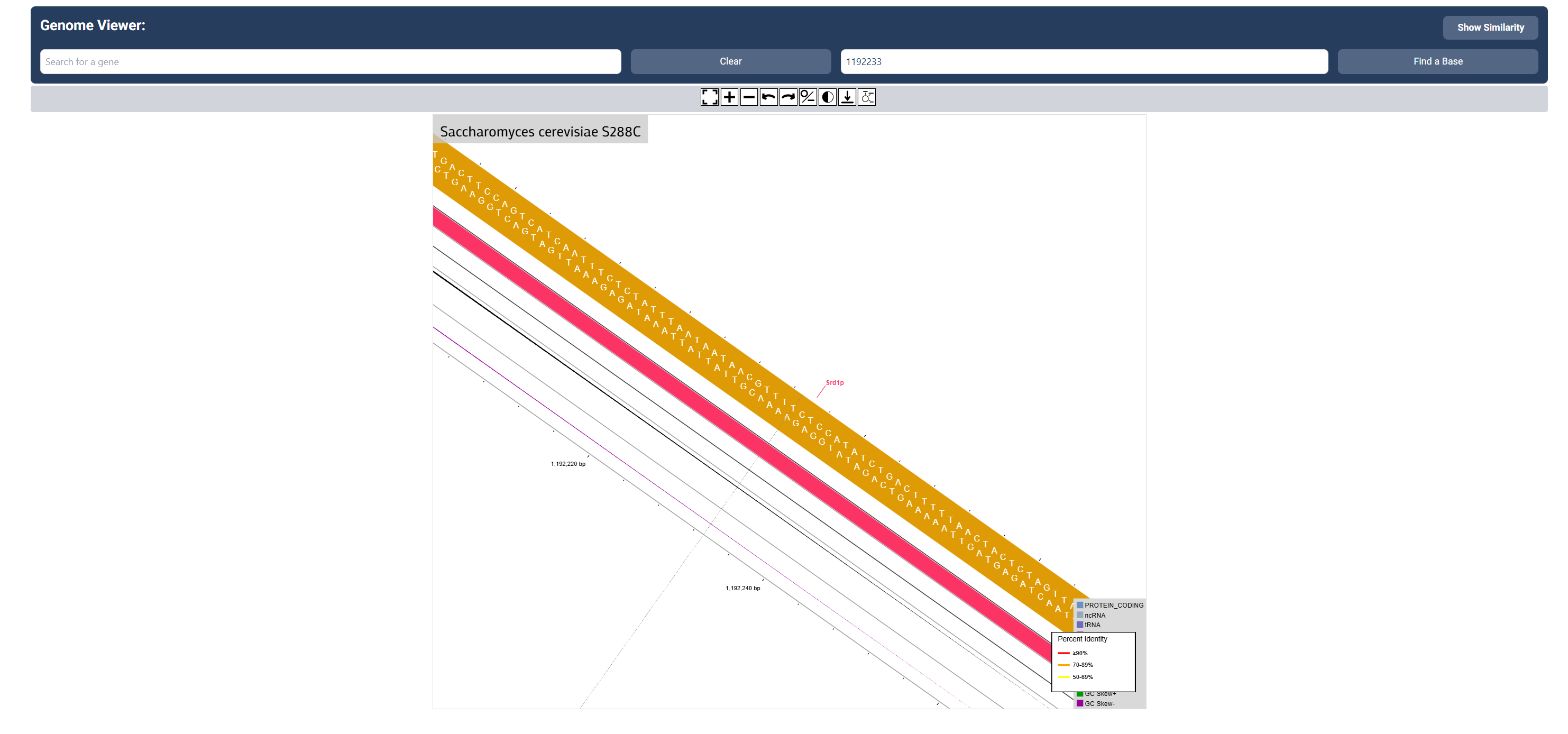This screenshot has height=734, width=1568.
Task: Click the download map icon
Action: click(x=847, y=97)
